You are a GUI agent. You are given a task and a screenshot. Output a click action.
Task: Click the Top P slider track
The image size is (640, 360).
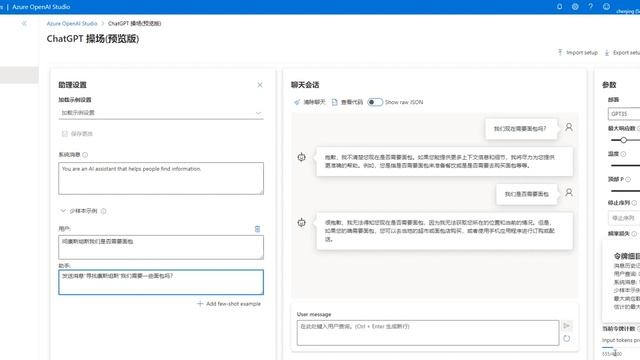pyautogui.click(x=625, y=191)
